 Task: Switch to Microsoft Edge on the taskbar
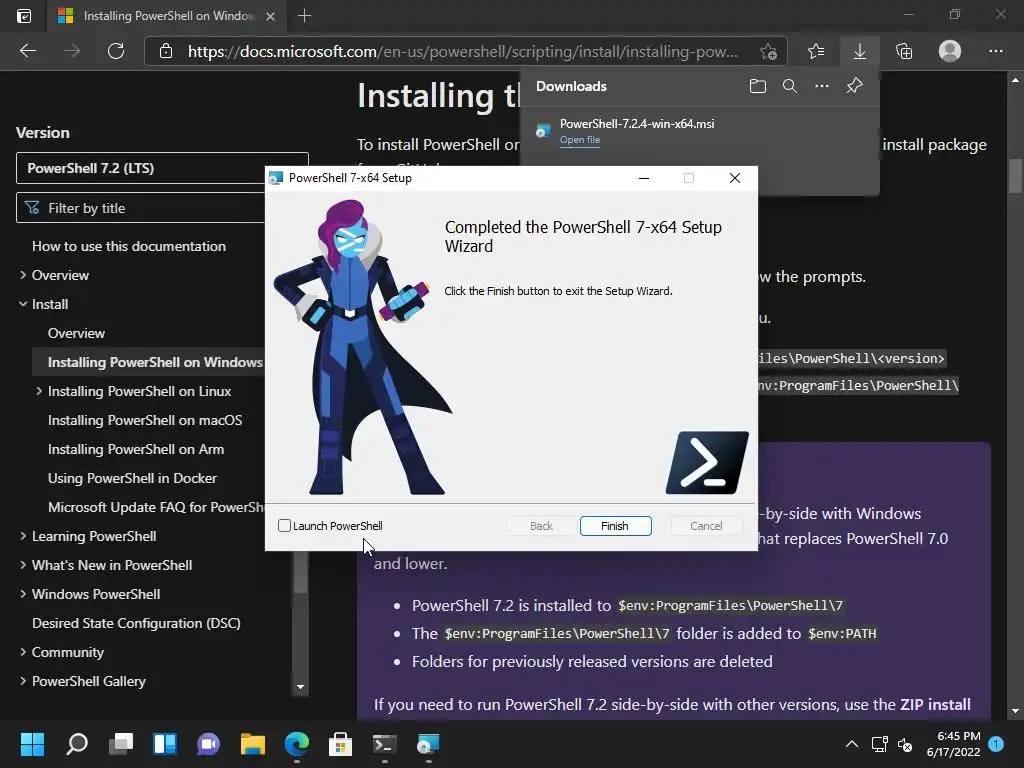(296, 744)
